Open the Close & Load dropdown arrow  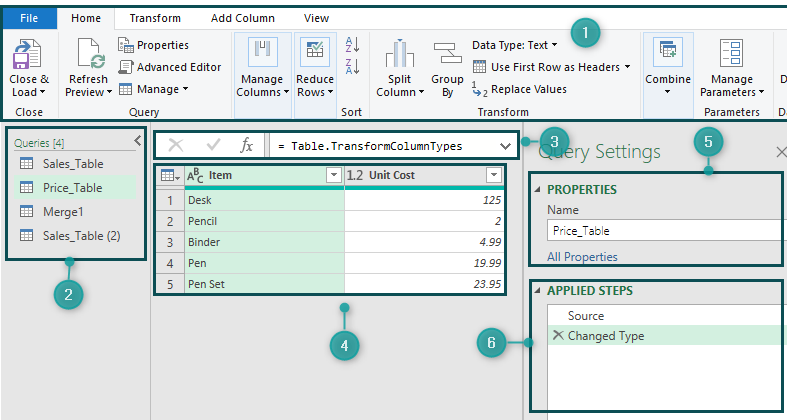pos(42,92)
